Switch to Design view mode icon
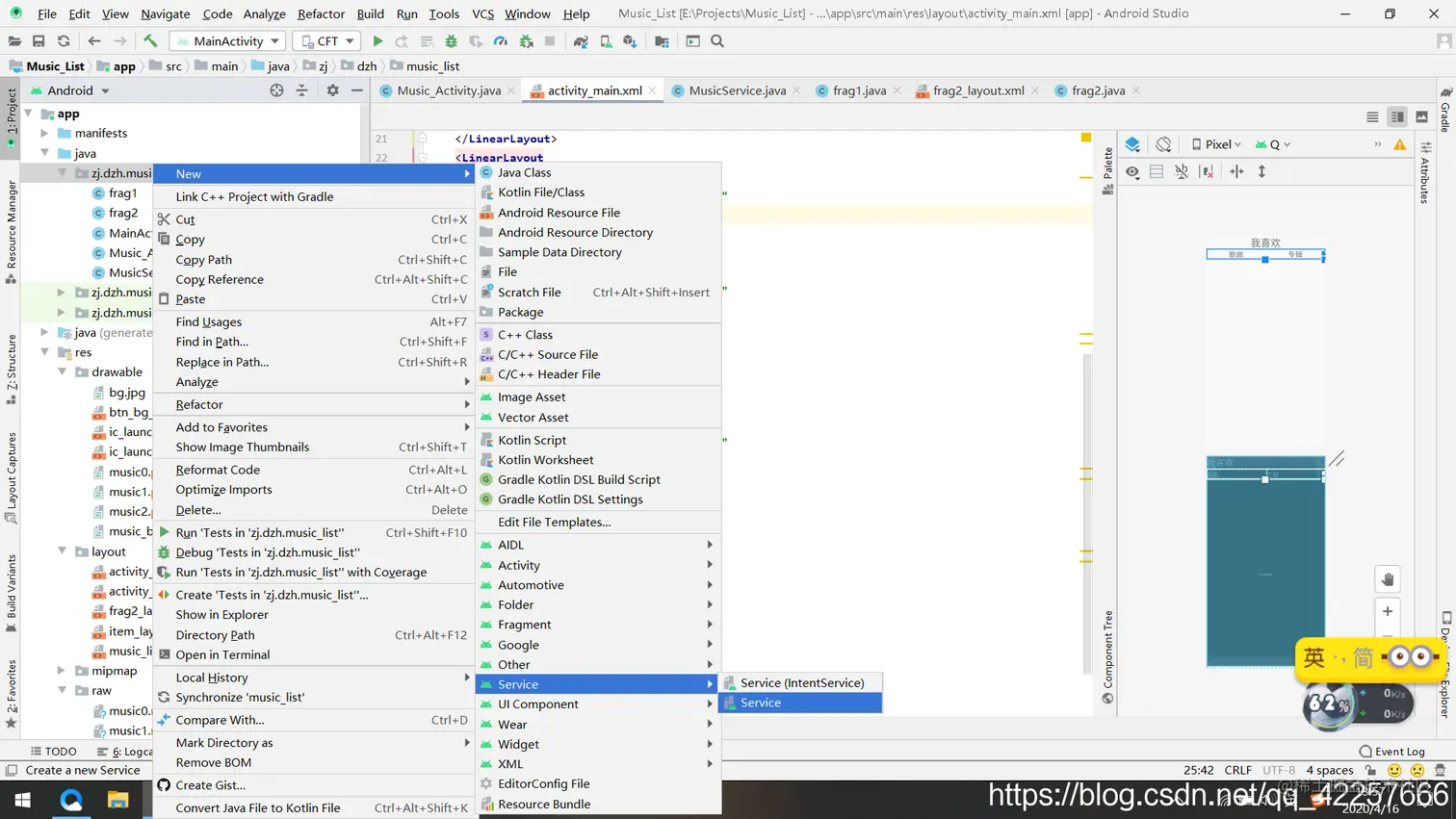This screenshot has height=819, width=1456. [1422, 116]
